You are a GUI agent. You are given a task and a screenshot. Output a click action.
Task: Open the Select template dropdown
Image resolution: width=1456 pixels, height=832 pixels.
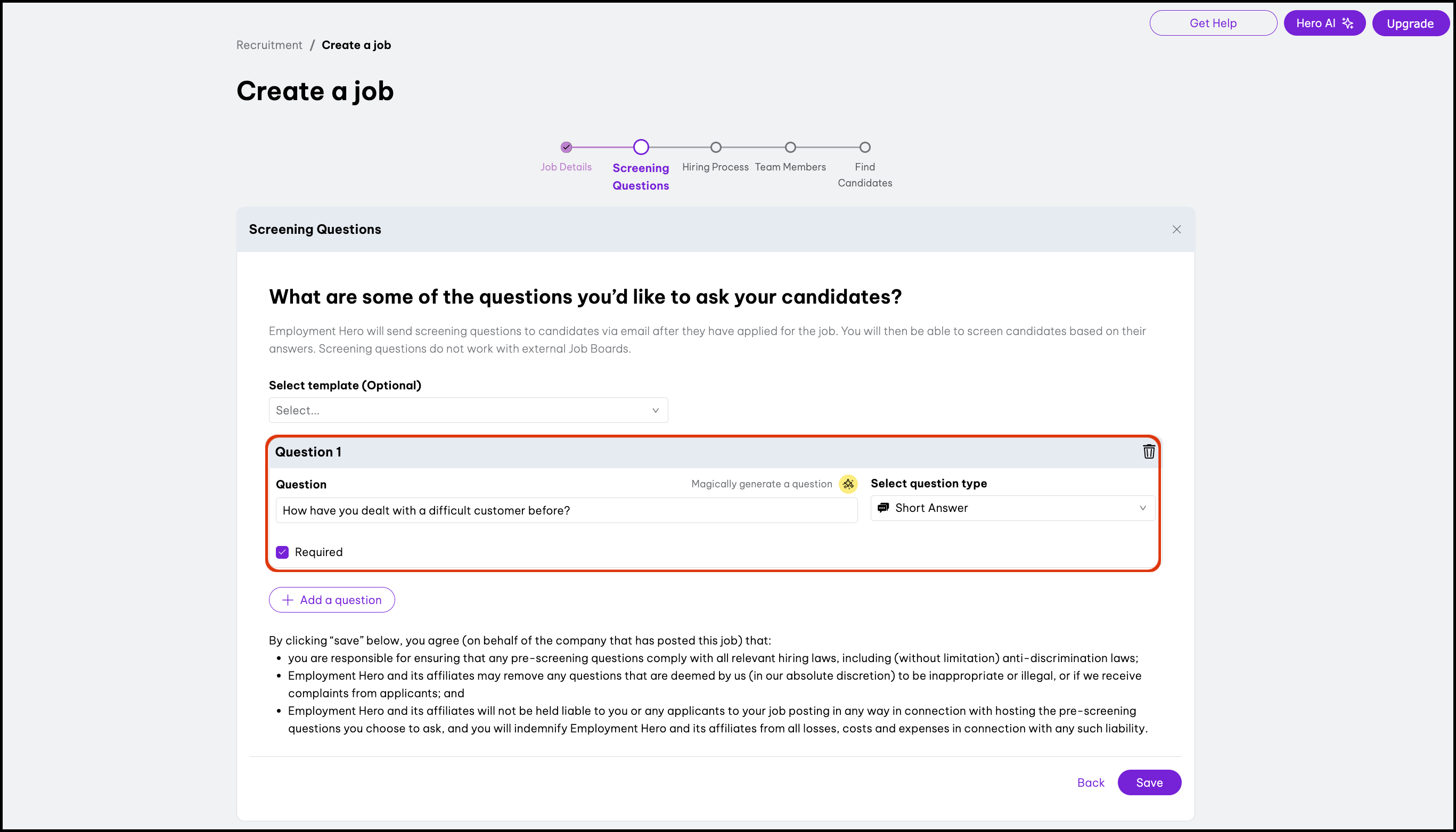[468, 410]
